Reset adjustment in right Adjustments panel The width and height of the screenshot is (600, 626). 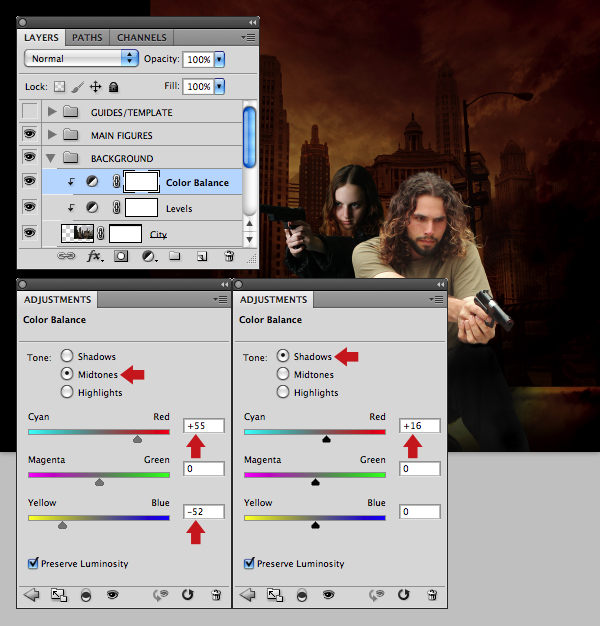[404, 595]
